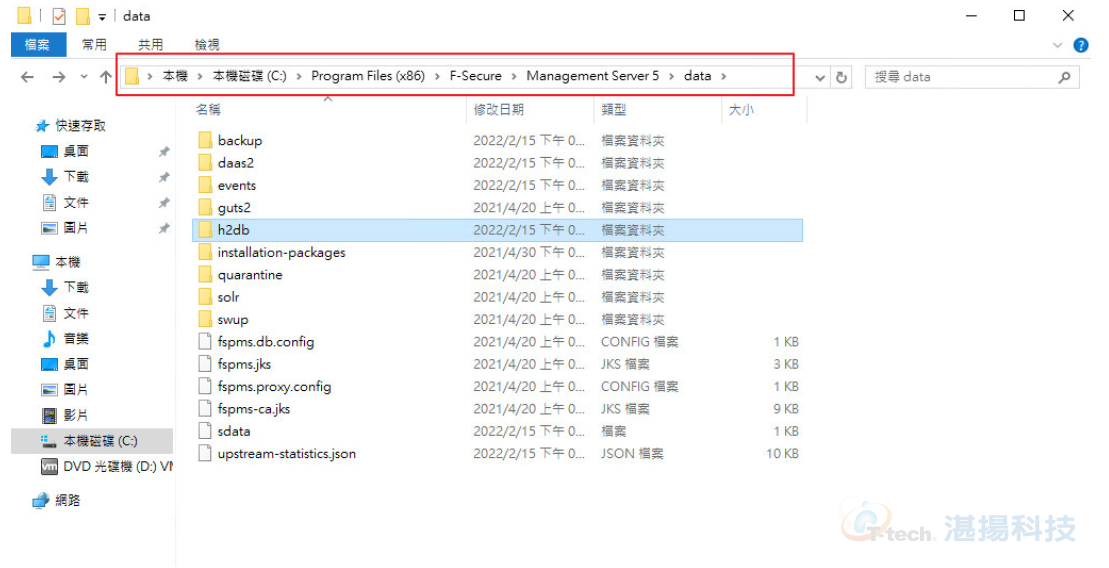Open 音樂 under 本機
This screenshot has width=1109, height=568.
tap(76, 339)
